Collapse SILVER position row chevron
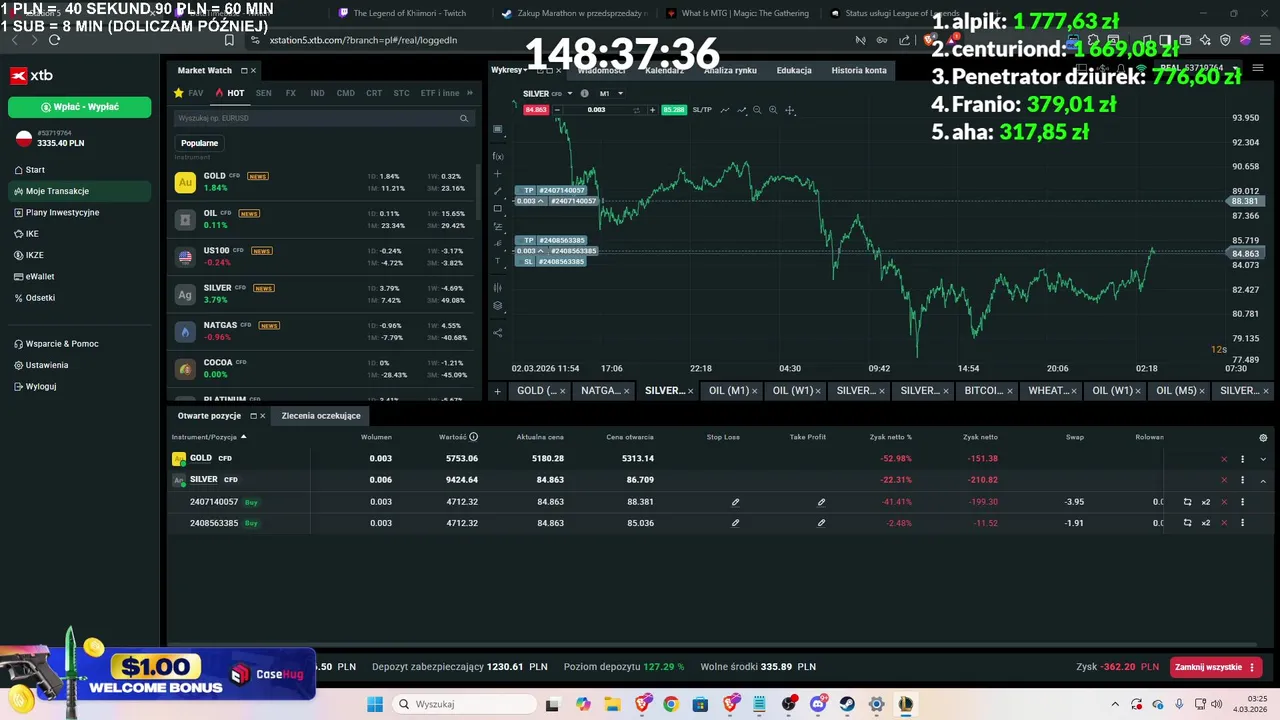The image size is (1280, 720). [x=1263, y=480]
